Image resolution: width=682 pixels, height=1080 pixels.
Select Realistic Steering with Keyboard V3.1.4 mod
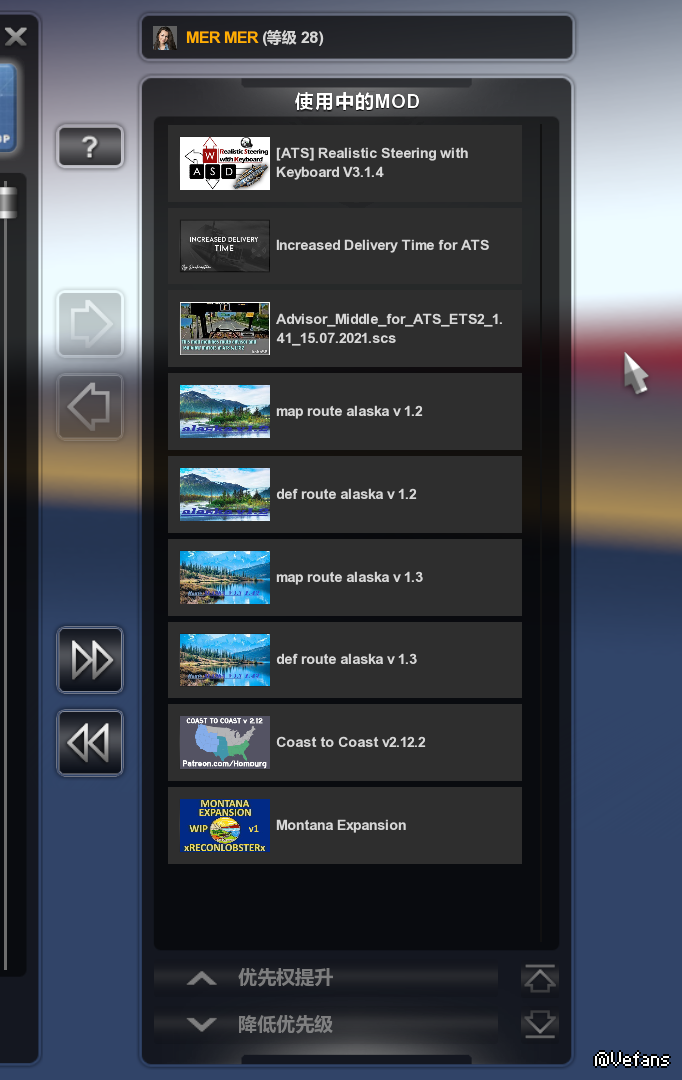click(x=344, y=163)
